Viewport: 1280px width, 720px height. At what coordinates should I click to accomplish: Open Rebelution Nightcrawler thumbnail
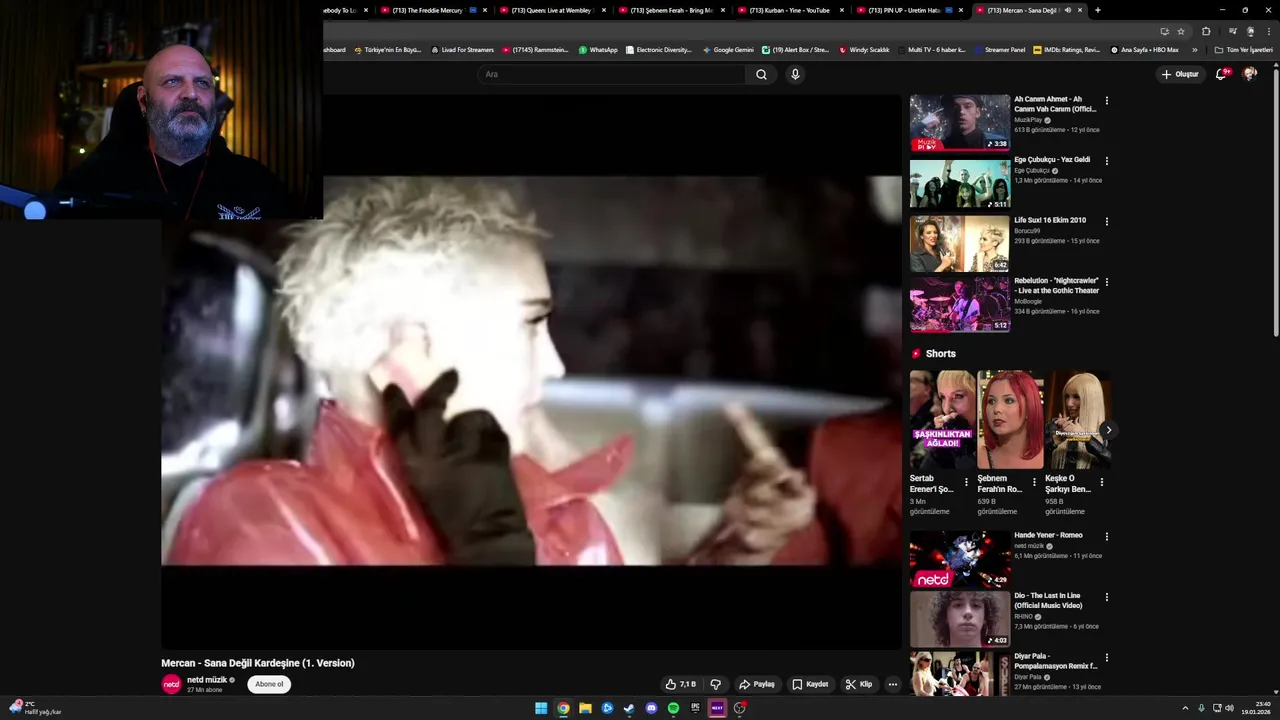coord(960,304)
